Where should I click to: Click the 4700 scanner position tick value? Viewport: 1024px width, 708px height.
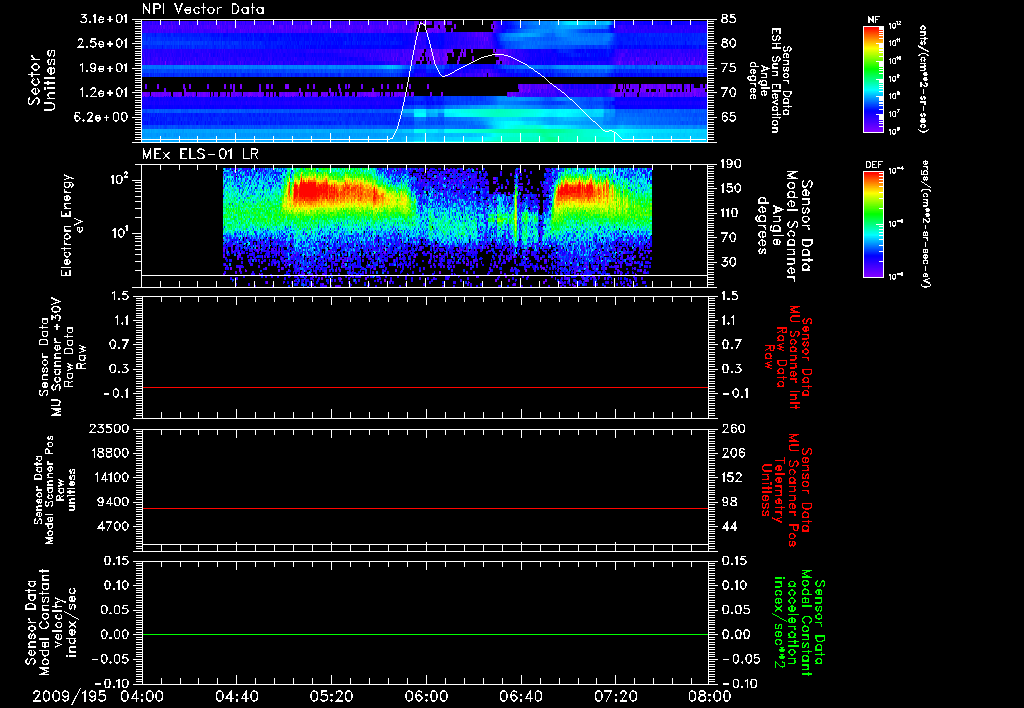(x=112, y=526)
